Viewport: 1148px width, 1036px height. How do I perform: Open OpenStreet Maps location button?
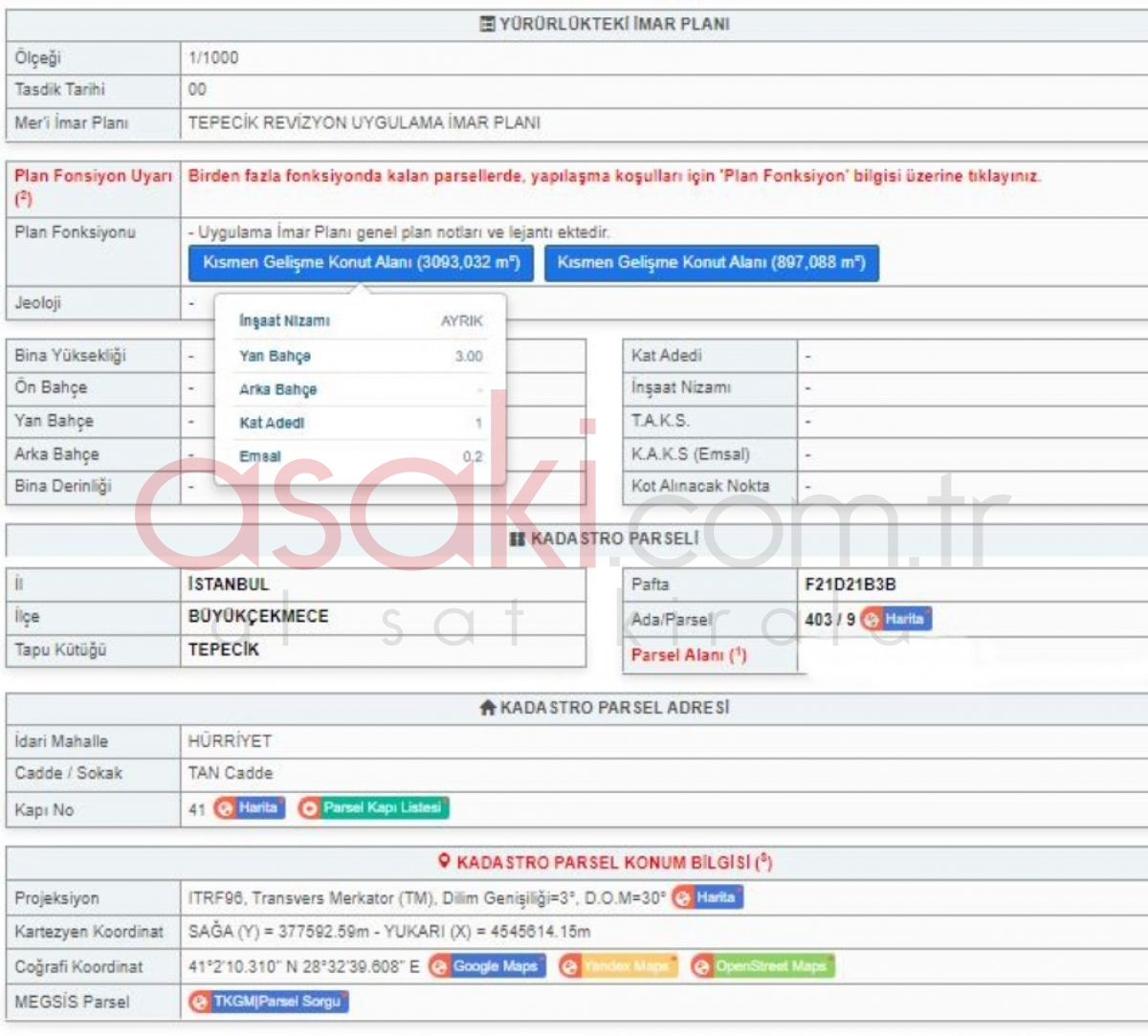[762, 966]
